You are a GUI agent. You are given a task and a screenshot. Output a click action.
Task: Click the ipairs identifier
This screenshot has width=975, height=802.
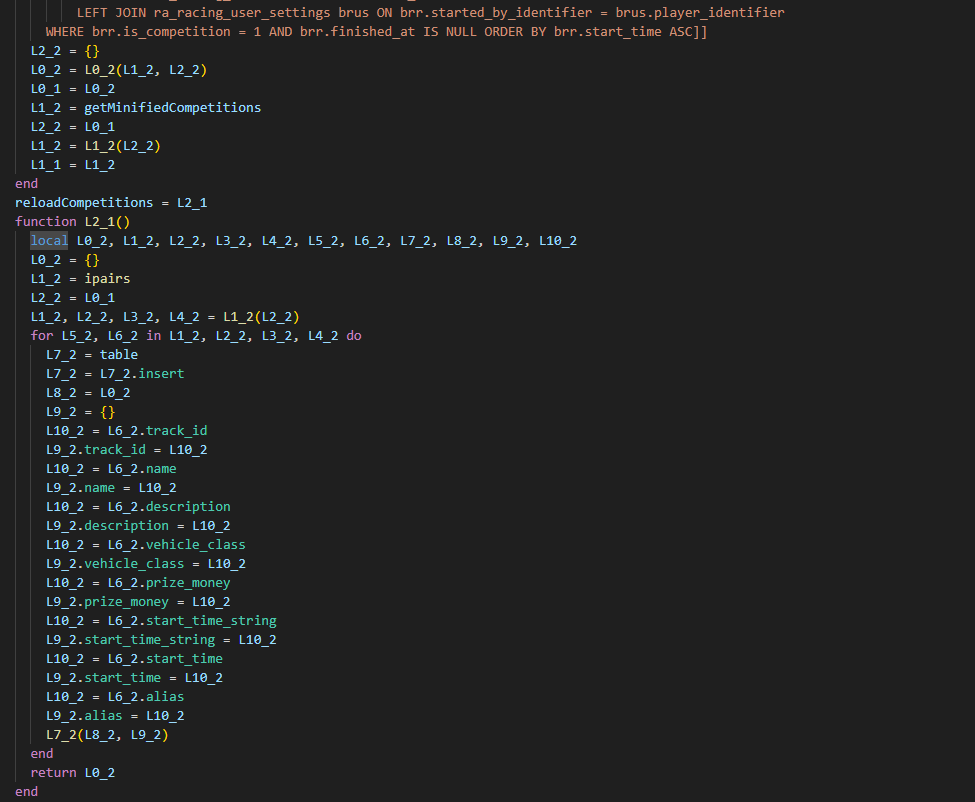click(107, 278)
